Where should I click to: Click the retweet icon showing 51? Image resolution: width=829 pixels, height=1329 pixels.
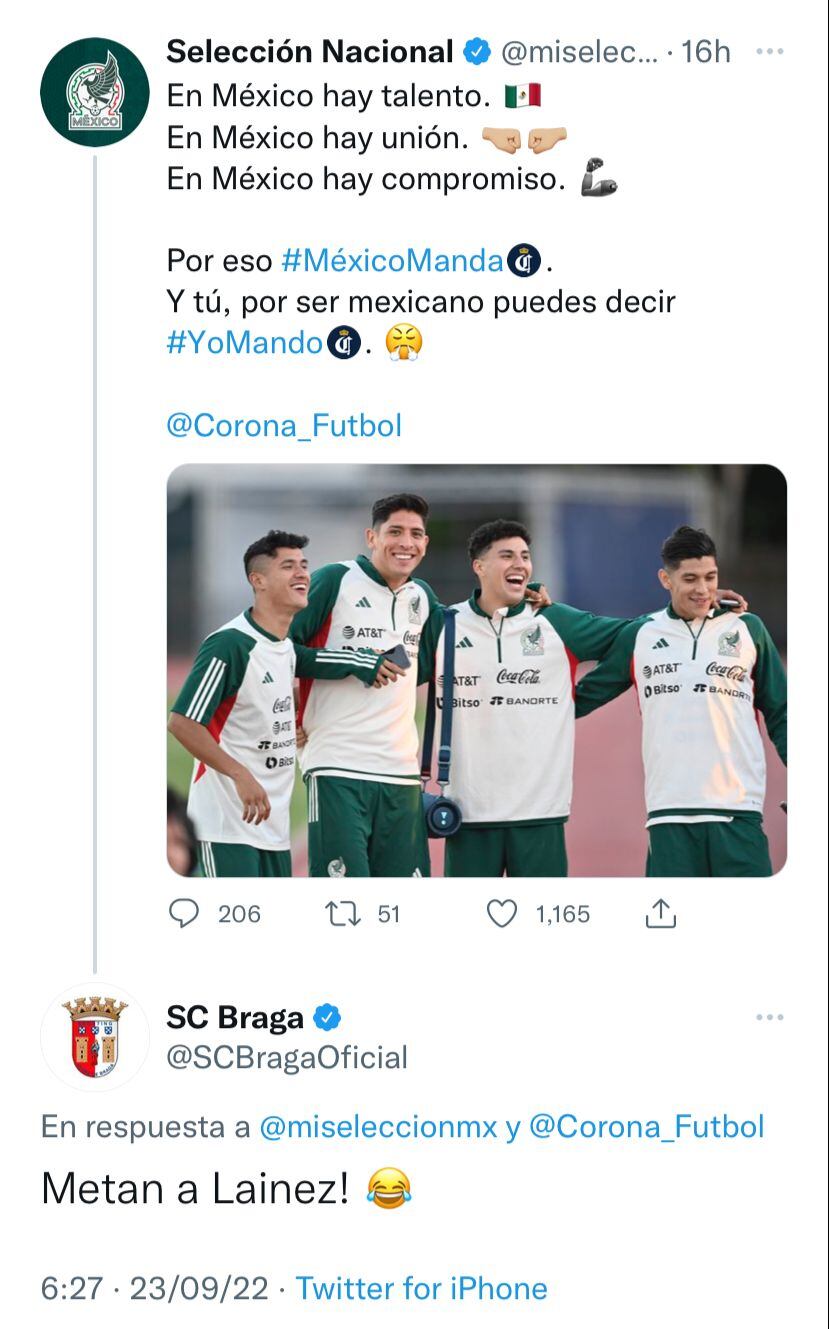(x=345, y=913)
